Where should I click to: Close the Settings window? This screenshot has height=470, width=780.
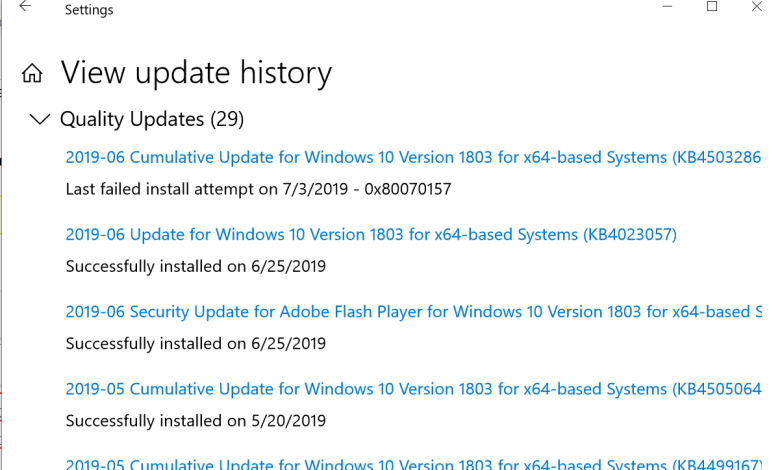pyautogui.click(x=757, y=6)
